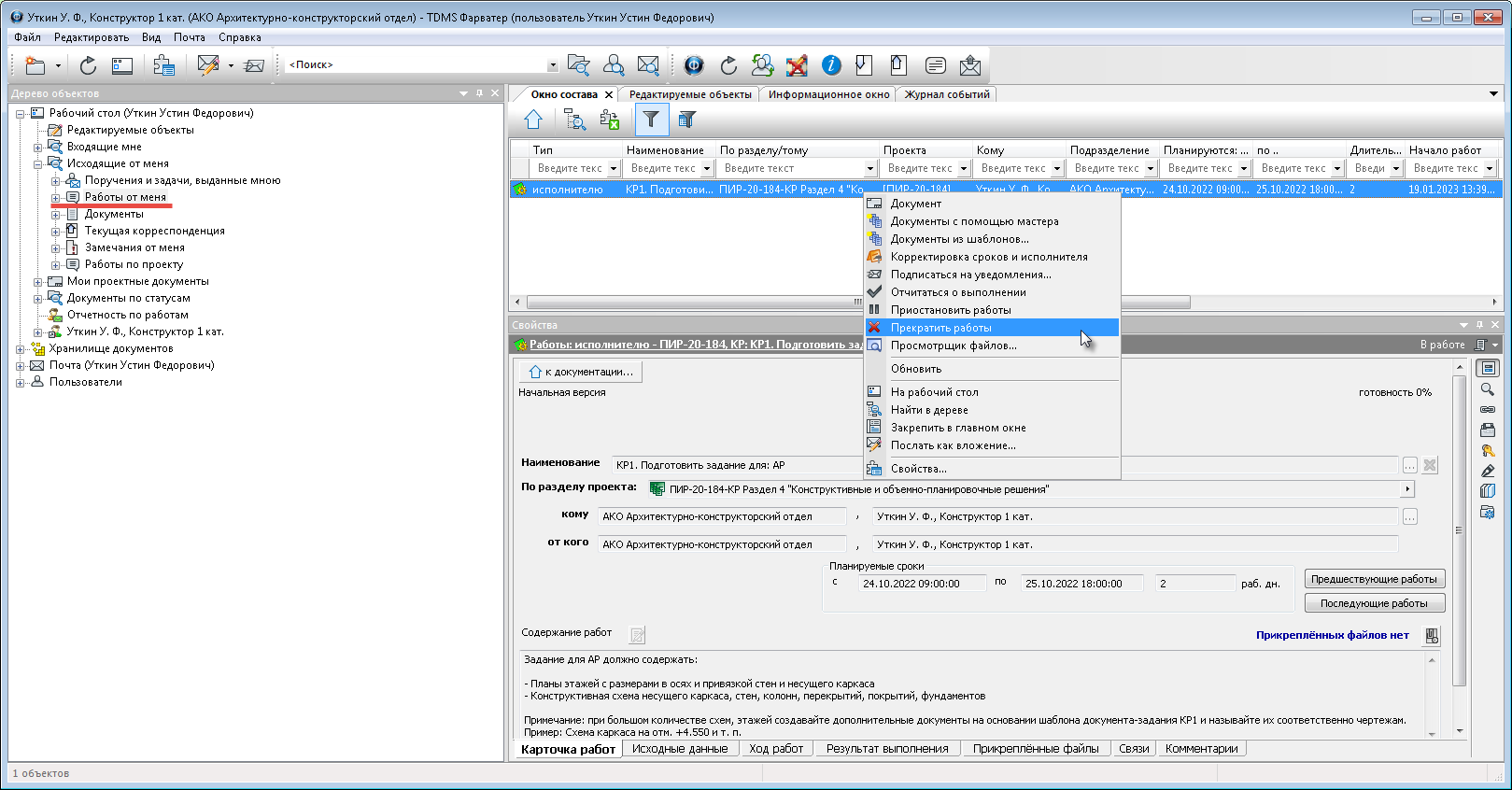
Task: Click the chain link icon in the properties sidebar
Action: [x=1488, y=410]
